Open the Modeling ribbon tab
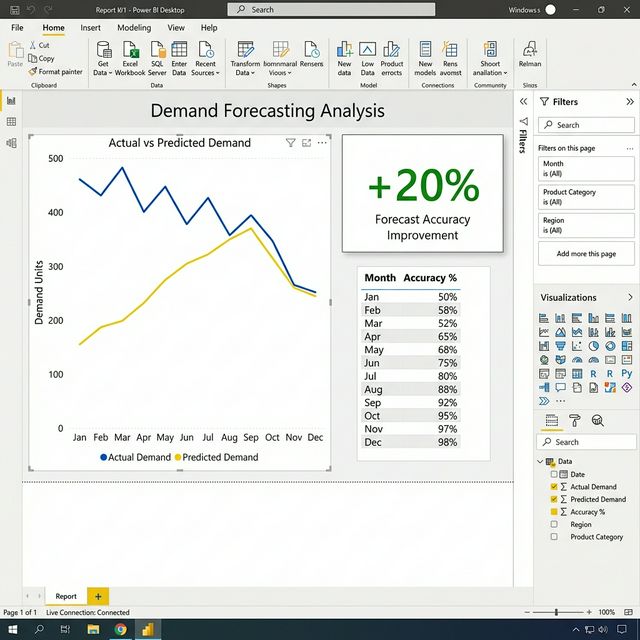640x640 pixels. click(x=134, y=28)
